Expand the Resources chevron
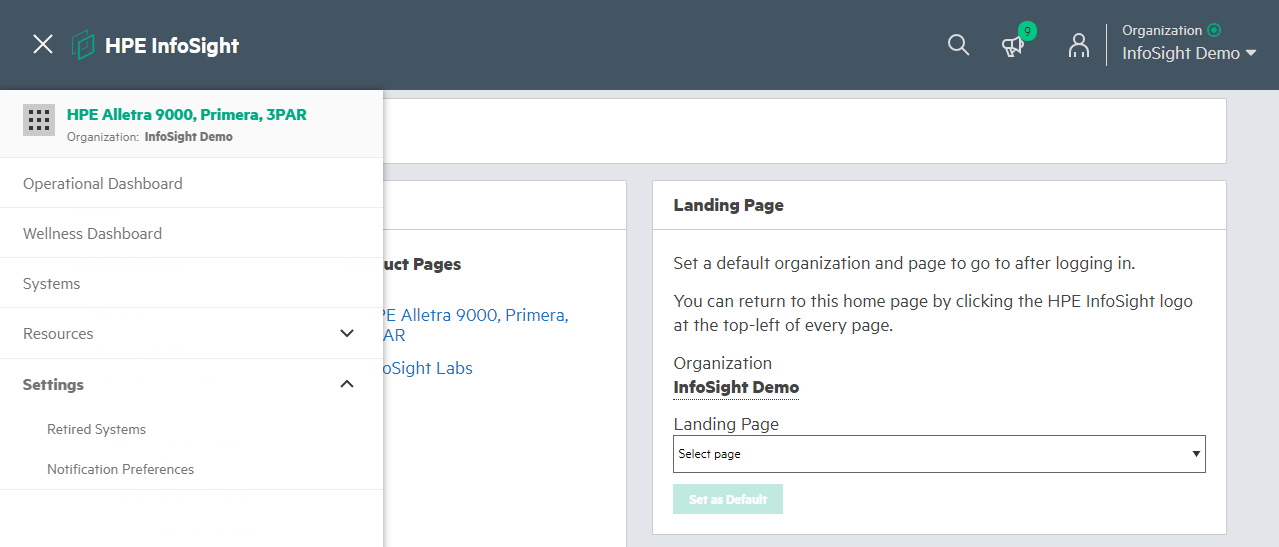 pyautogui.click(x=347, y=333)
